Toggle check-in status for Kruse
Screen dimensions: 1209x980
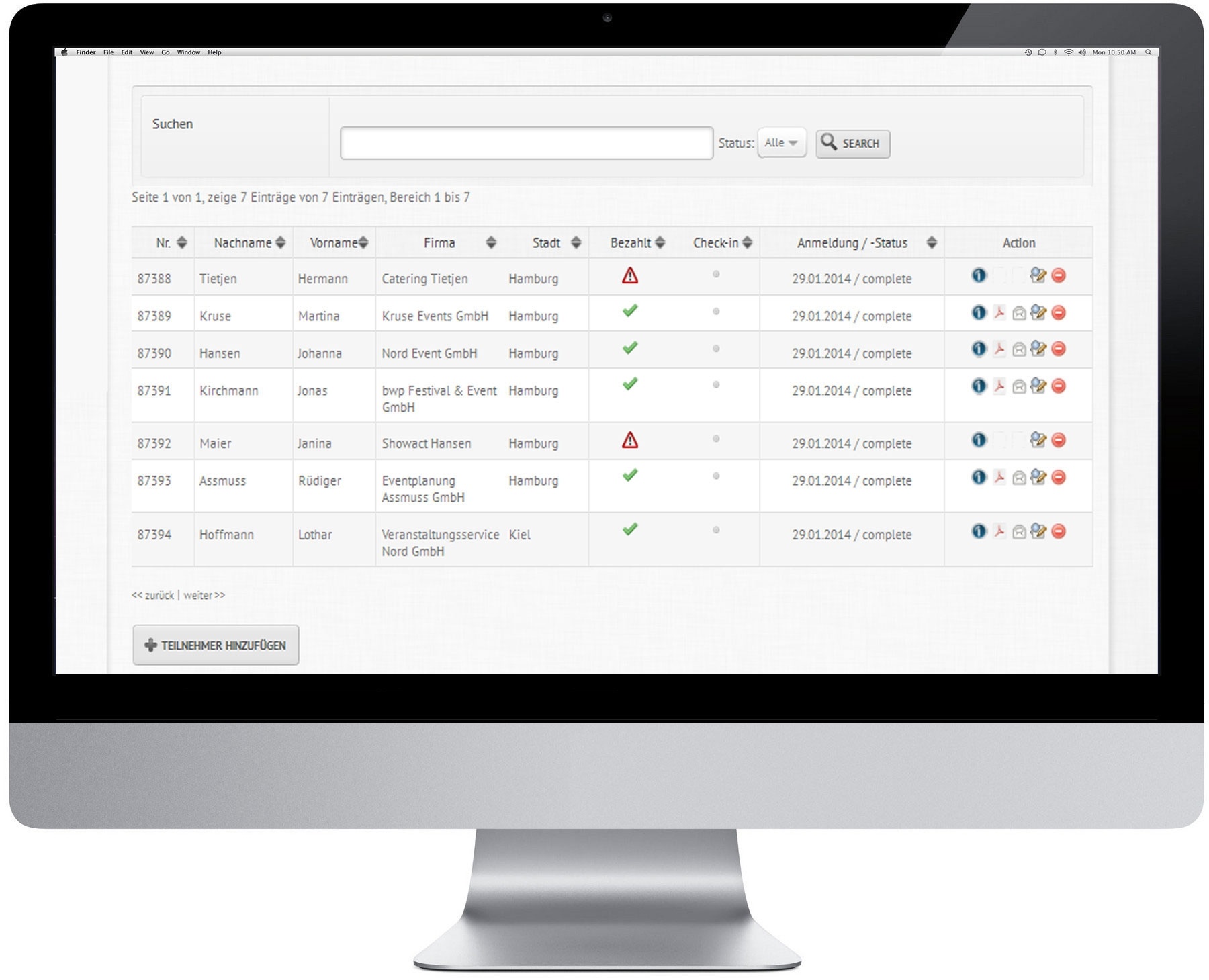[716, 311]
